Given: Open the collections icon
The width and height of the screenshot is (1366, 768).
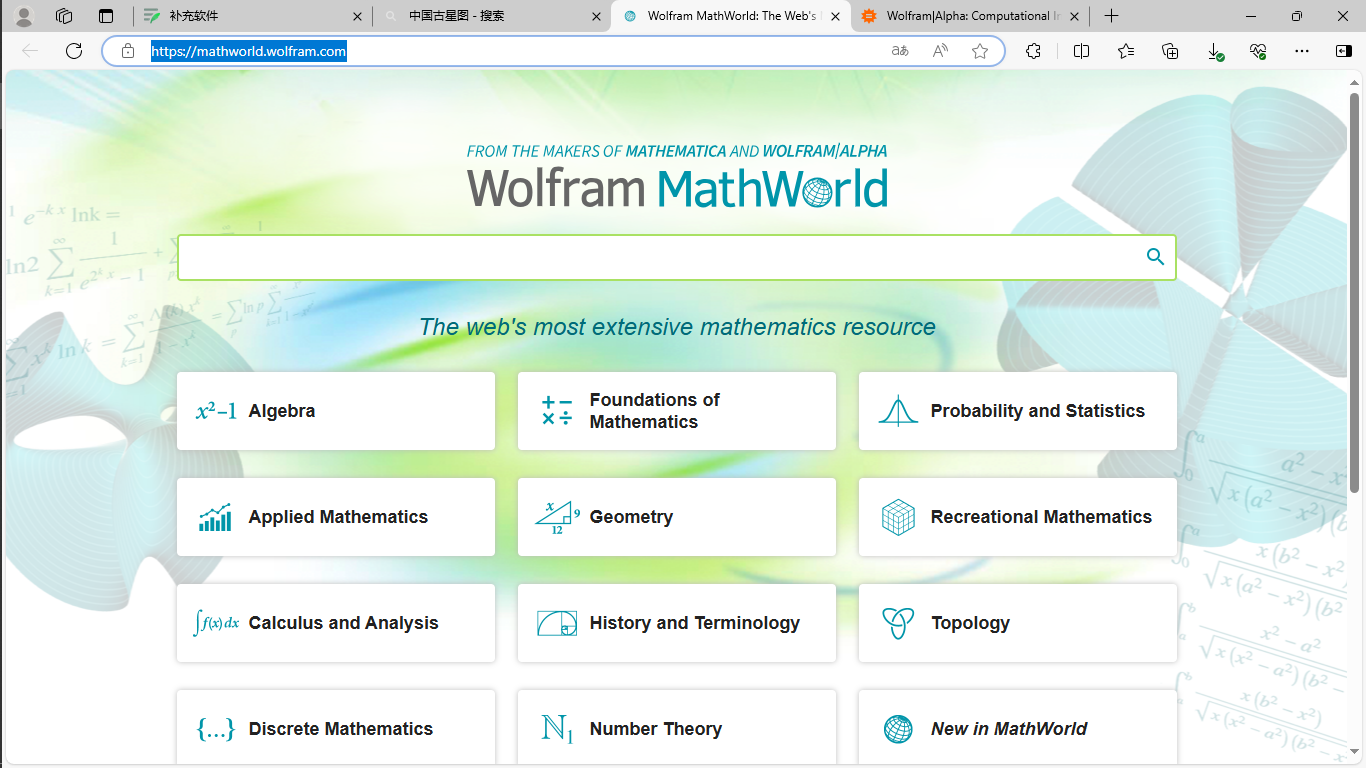Looking at the screenshot, I should pyautogui.click(x=1170, y=51).
